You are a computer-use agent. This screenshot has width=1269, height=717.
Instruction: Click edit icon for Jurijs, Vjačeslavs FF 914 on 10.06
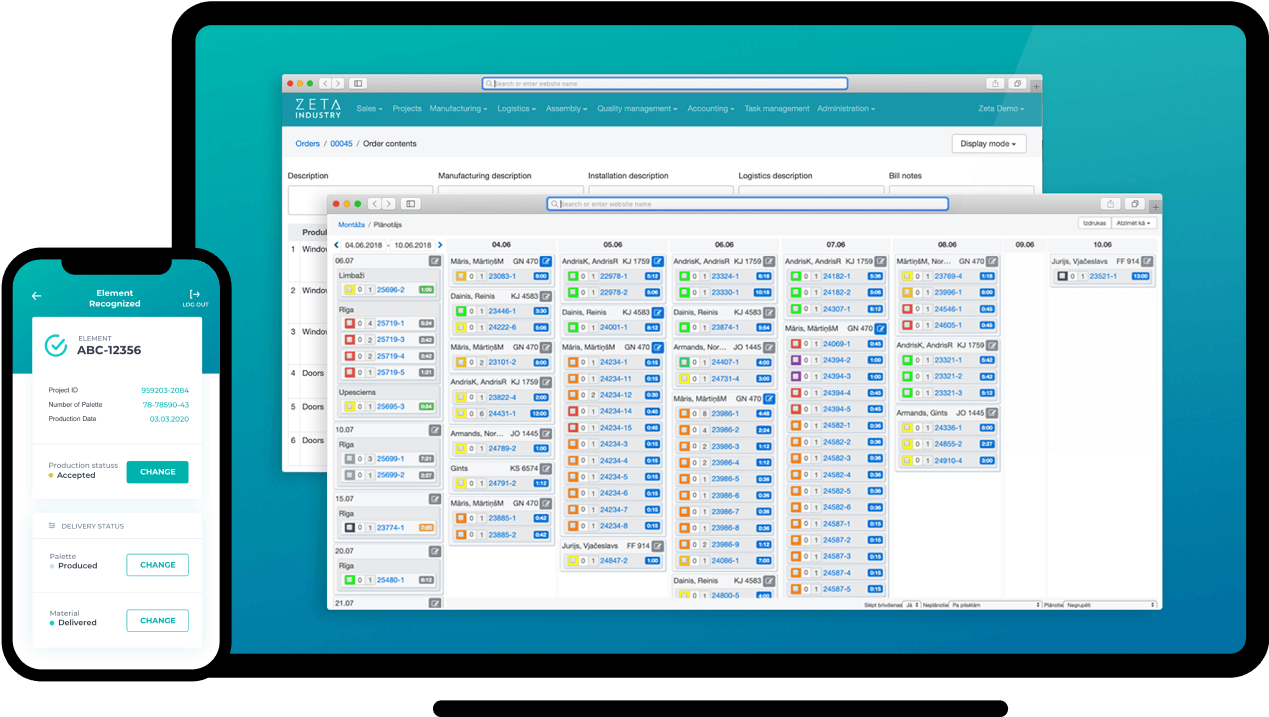tap(1146, 261)
